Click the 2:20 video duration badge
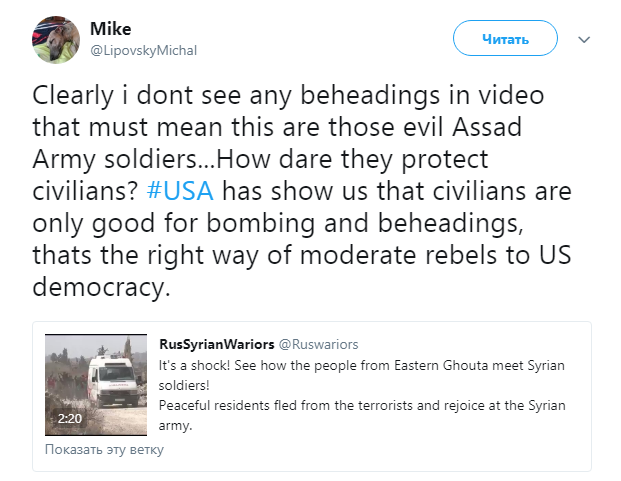This screenshot has width=621, height=481. click(x=70, y=418)
